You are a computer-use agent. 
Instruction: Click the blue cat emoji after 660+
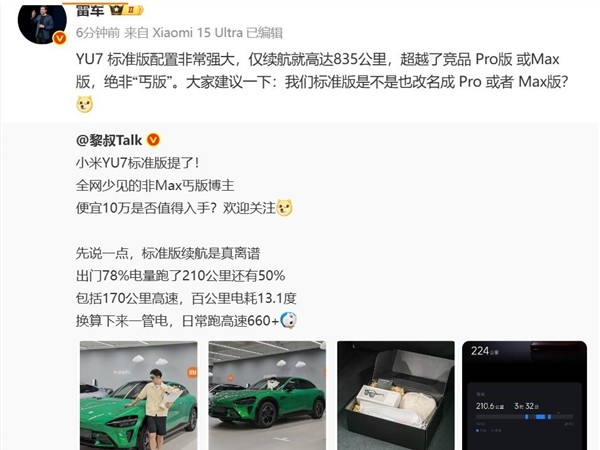click(x=289, y=320)
